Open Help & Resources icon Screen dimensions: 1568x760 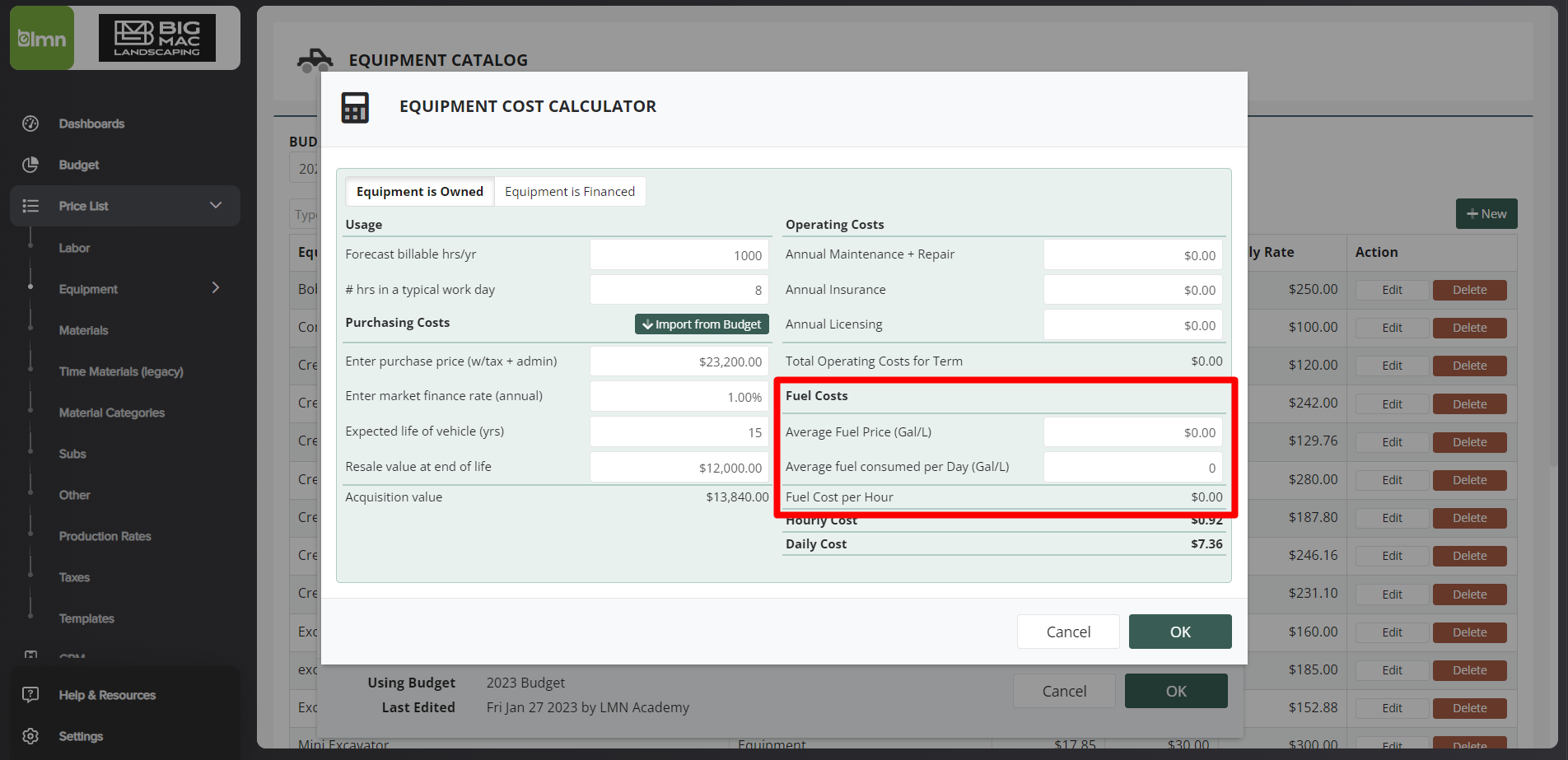point(30,695)
